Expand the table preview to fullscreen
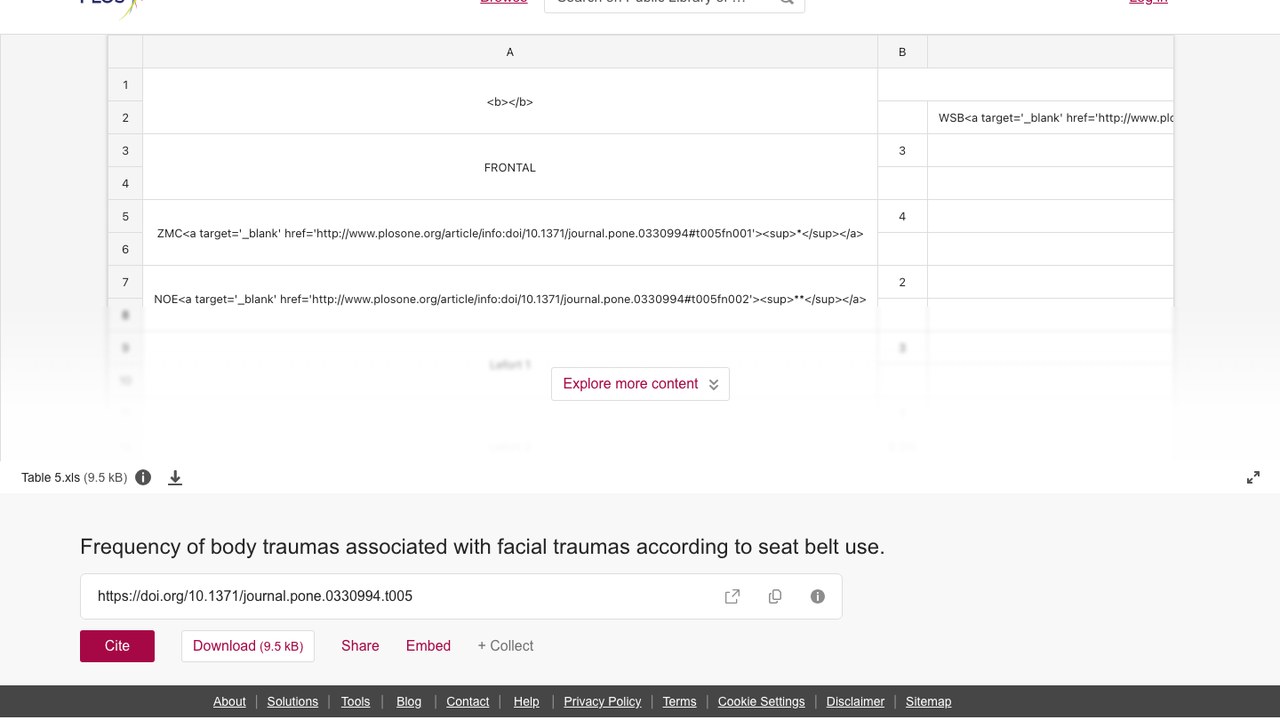 pyautogui.click(x=1253, y=478)
